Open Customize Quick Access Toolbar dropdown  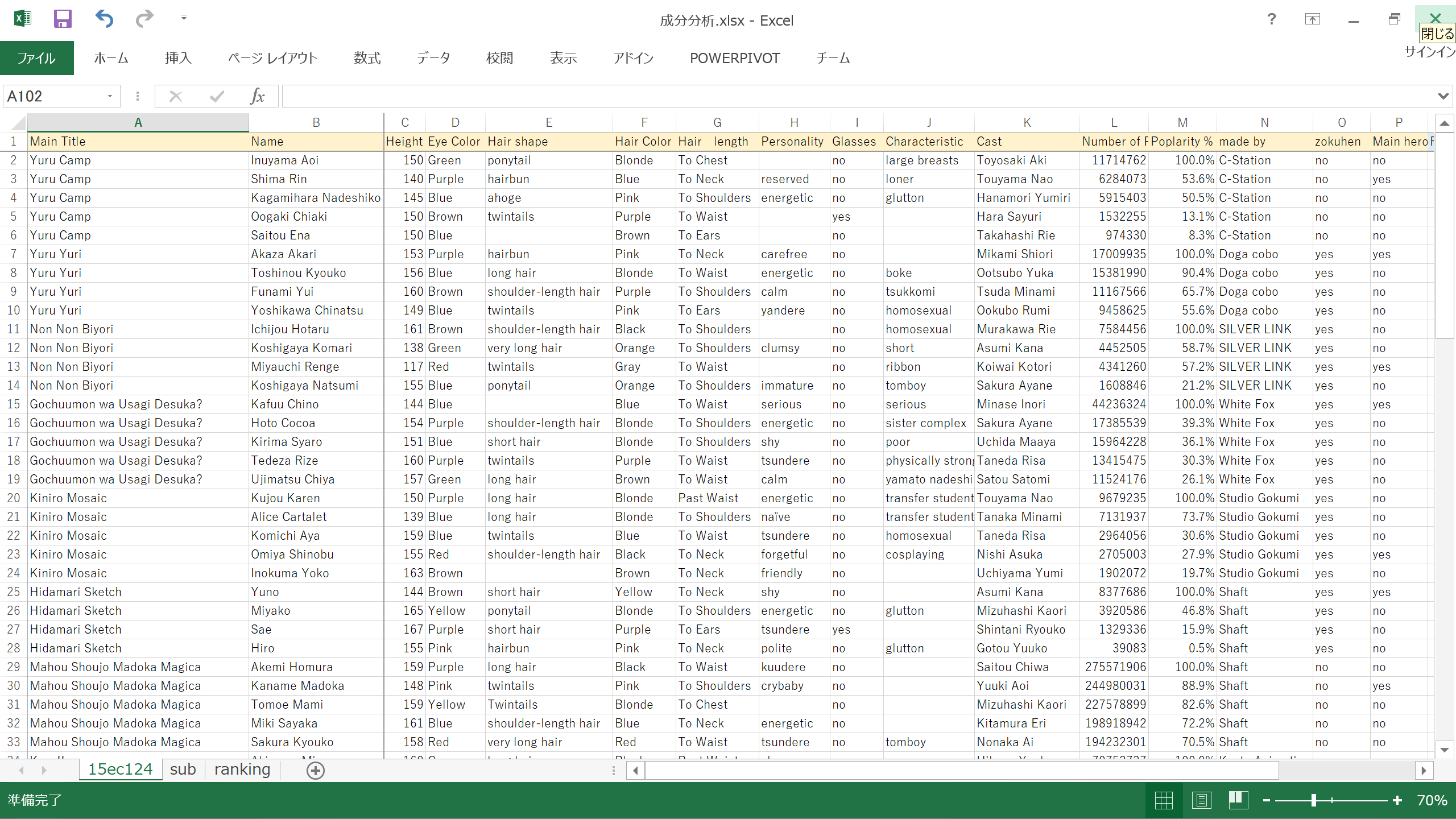pyautogui.click(x=184, y=18)
